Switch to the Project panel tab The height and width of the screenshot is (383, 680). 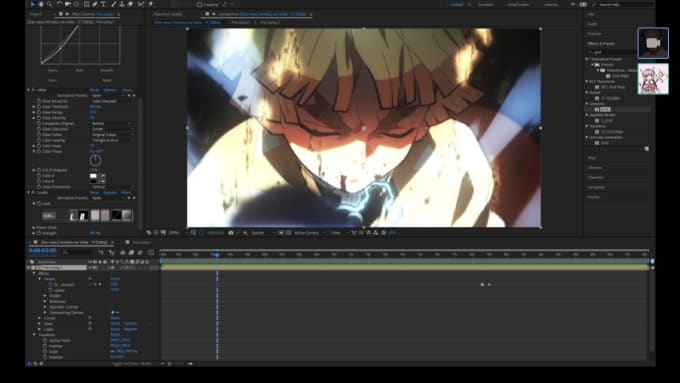coord(36,14)
